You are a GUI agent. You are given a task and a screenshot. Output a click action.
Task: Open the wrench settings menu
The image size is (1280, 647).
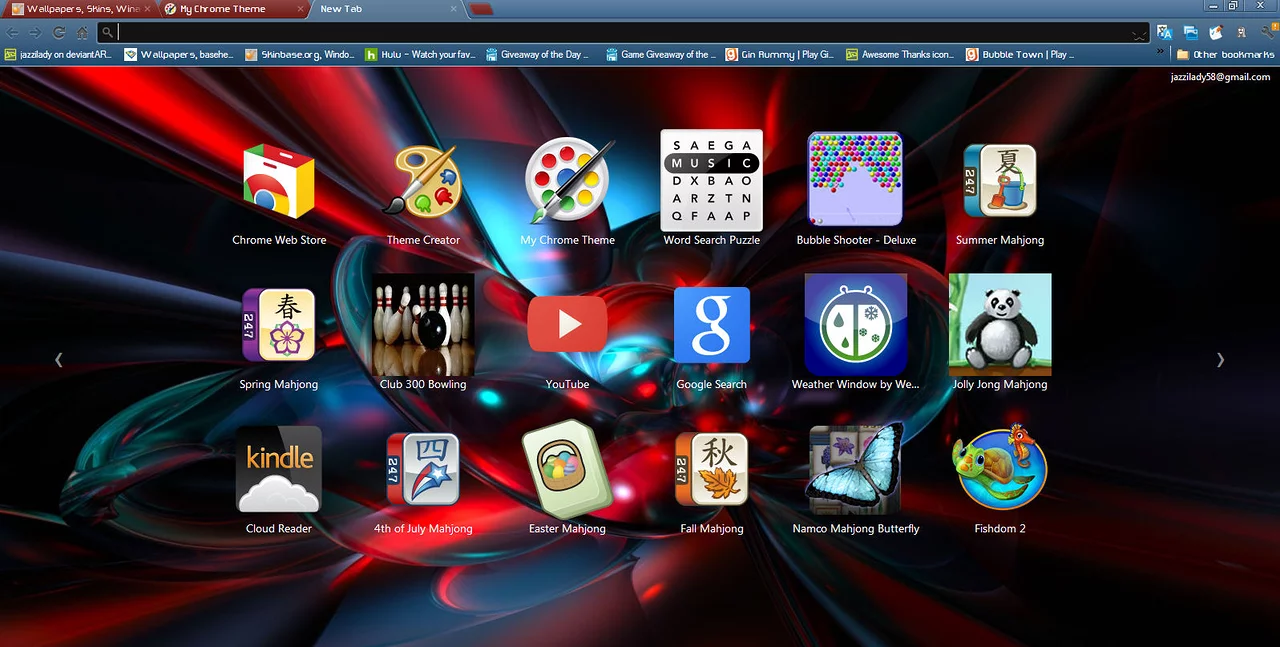tap(1267, 32)
